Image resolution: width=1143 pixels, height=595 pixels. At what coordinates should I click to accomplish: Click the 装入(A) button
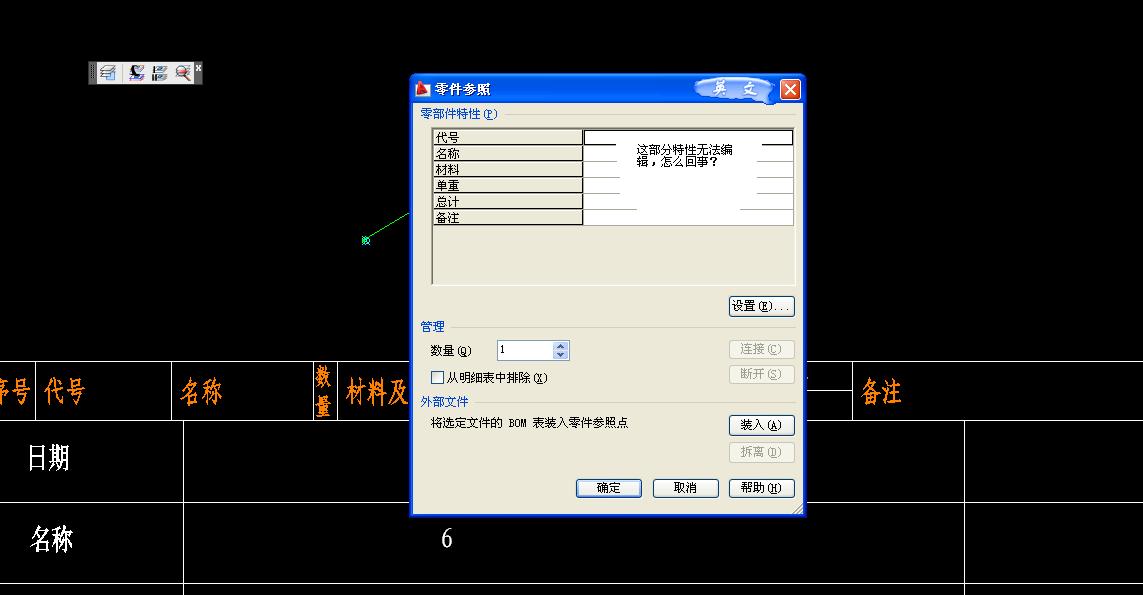point(762,425)
